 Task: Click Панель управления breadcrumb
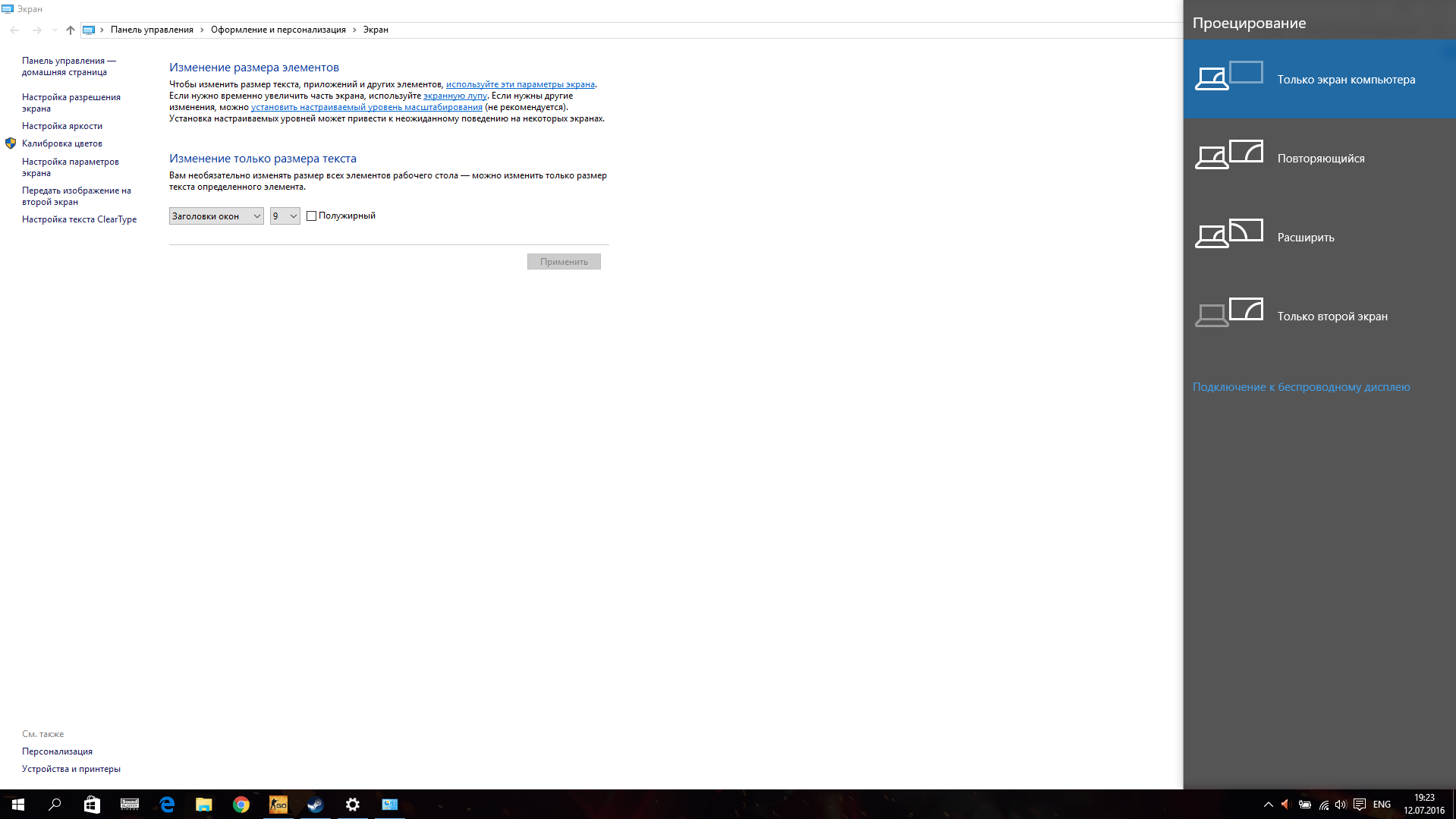click(x=152, y=30)
